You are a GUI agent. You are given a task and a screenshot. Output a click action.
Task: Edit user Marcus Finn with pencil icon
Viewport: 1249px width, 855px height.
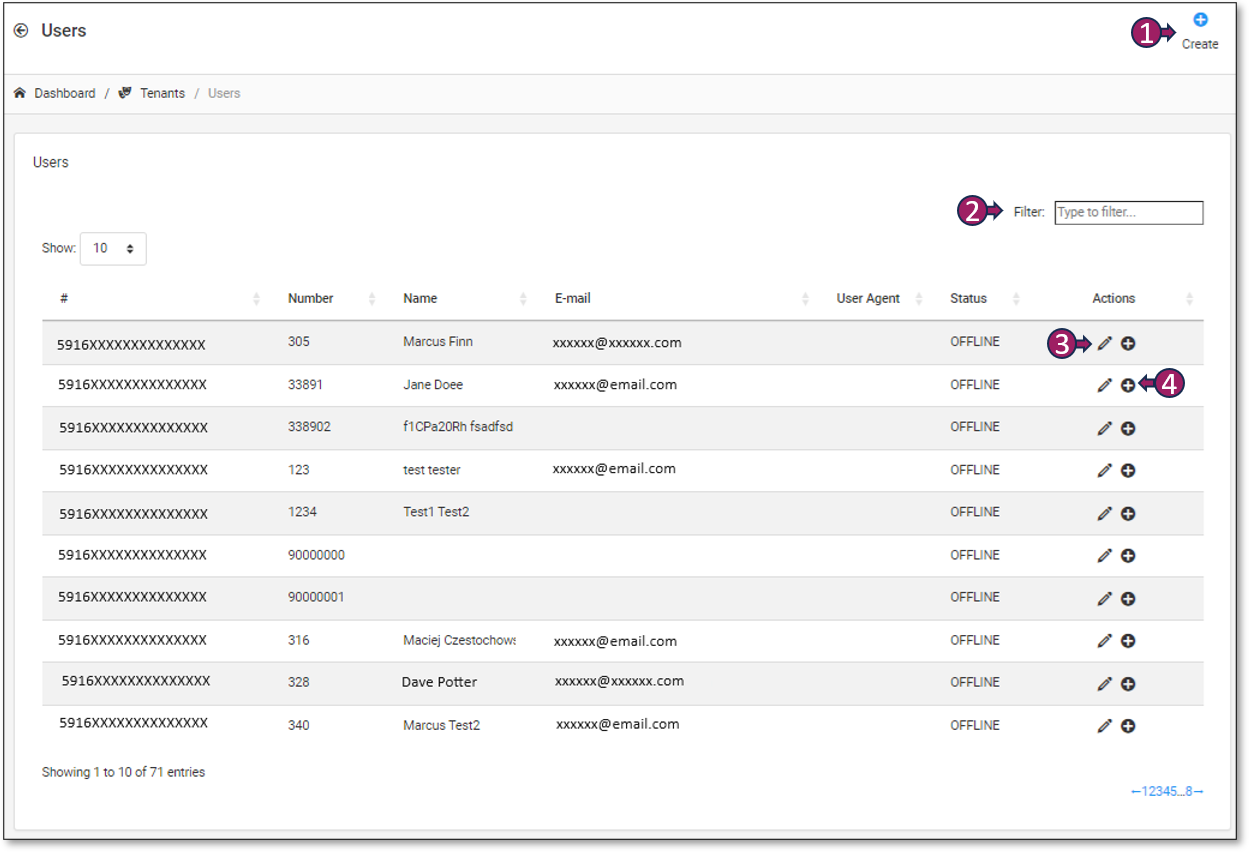[x=1104, y=344]
